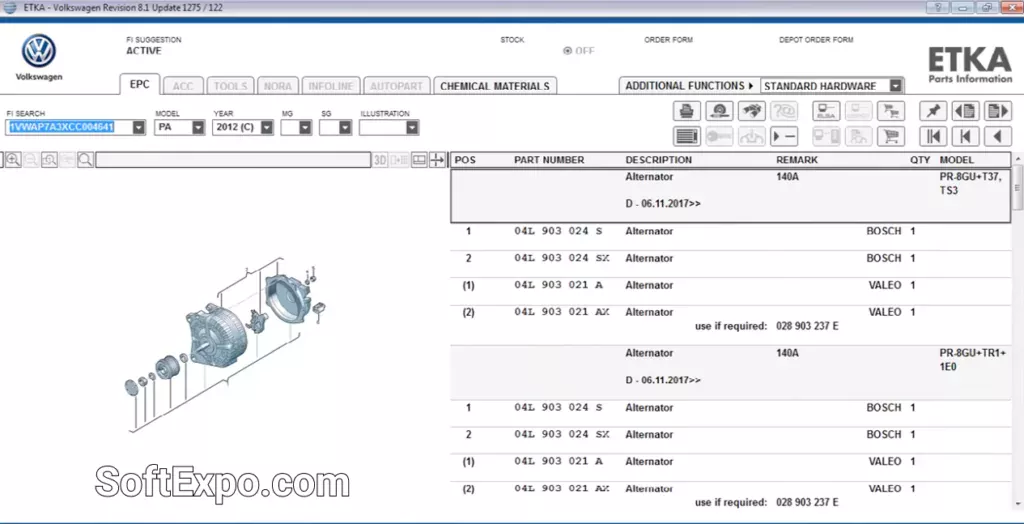This screenshot has width=1024, height=524.
Task: Expand the ADDITIONAL FUNCTIONS menu
Action: tap(689, 86)
